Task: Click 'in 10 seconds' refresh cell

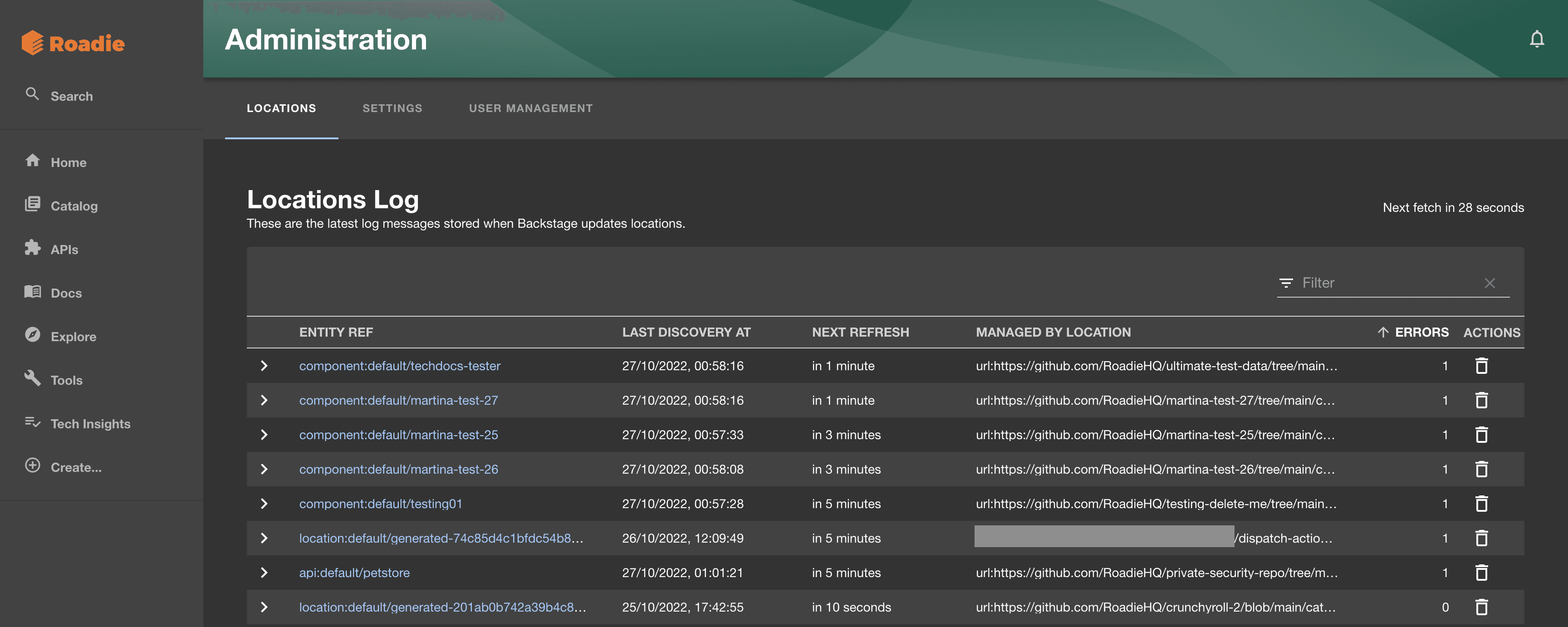Action: [x=851, y=607]
